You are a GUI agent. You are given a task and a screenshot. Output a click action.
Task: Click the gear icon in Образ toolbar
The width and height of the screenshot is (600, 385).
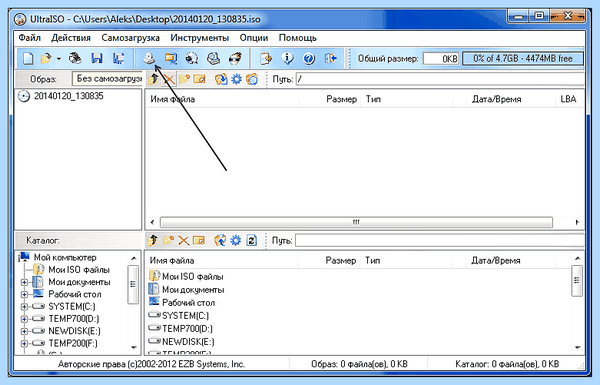[236, 79]
